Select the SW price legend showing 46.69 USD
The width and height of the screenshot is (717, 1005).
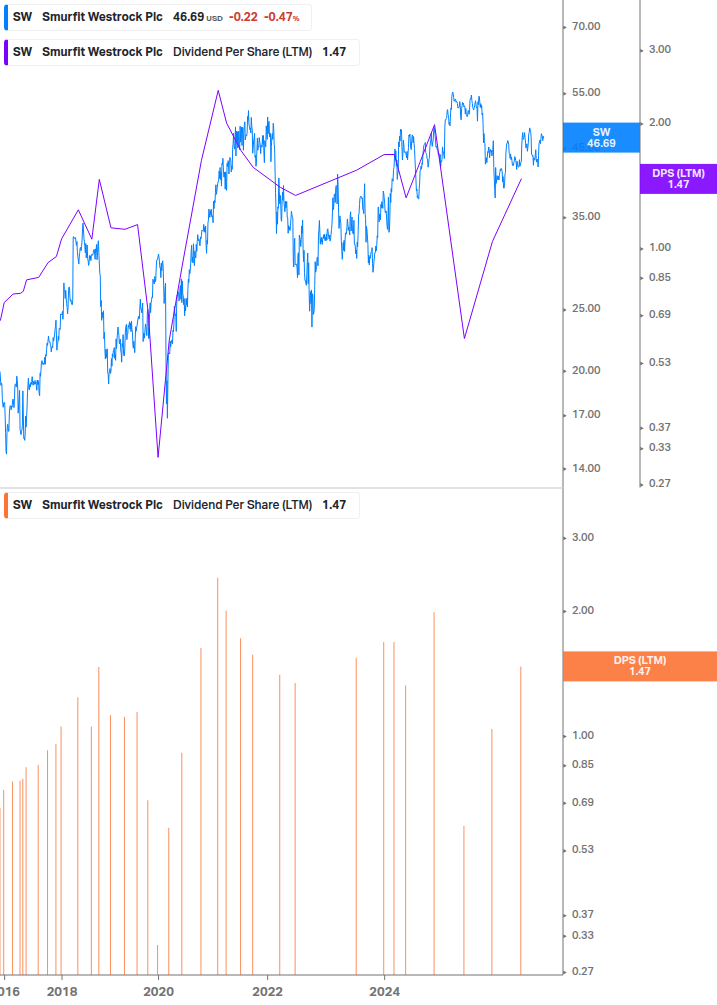(x=158, y=17)
